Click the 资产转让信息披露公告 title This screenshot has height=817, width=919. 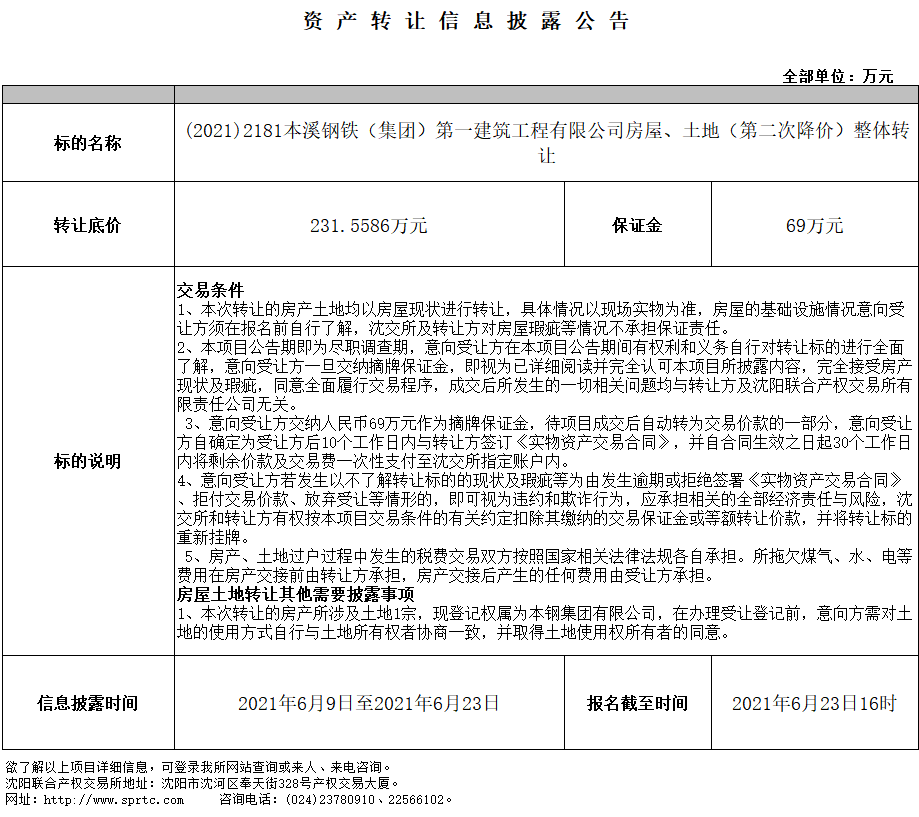click(466, 22)
